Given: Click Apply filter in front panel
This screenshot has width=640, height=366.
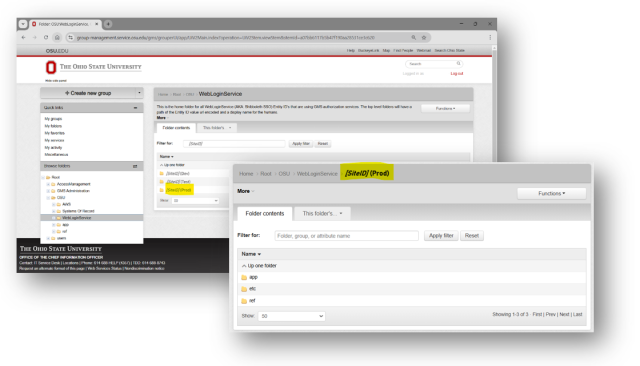Looking at the screenshot, I should pos(441,236).
